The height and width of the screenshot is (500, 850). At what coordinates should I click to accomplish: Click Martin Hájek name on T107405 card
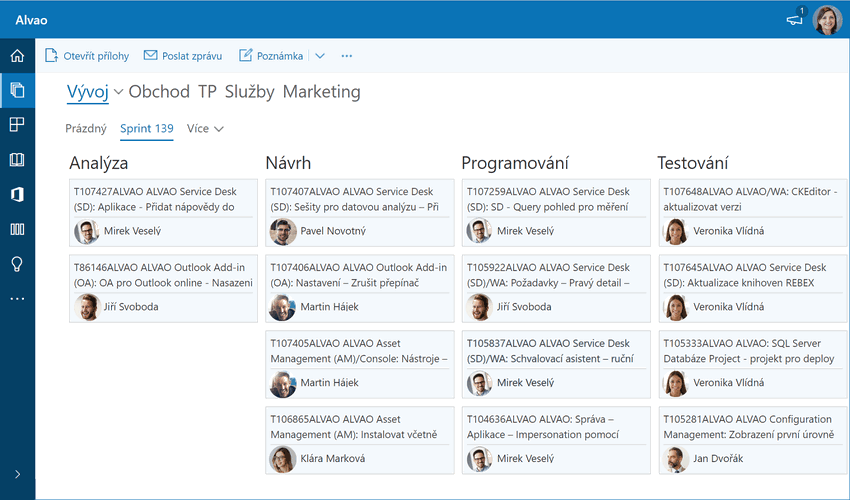click(330, 383)
